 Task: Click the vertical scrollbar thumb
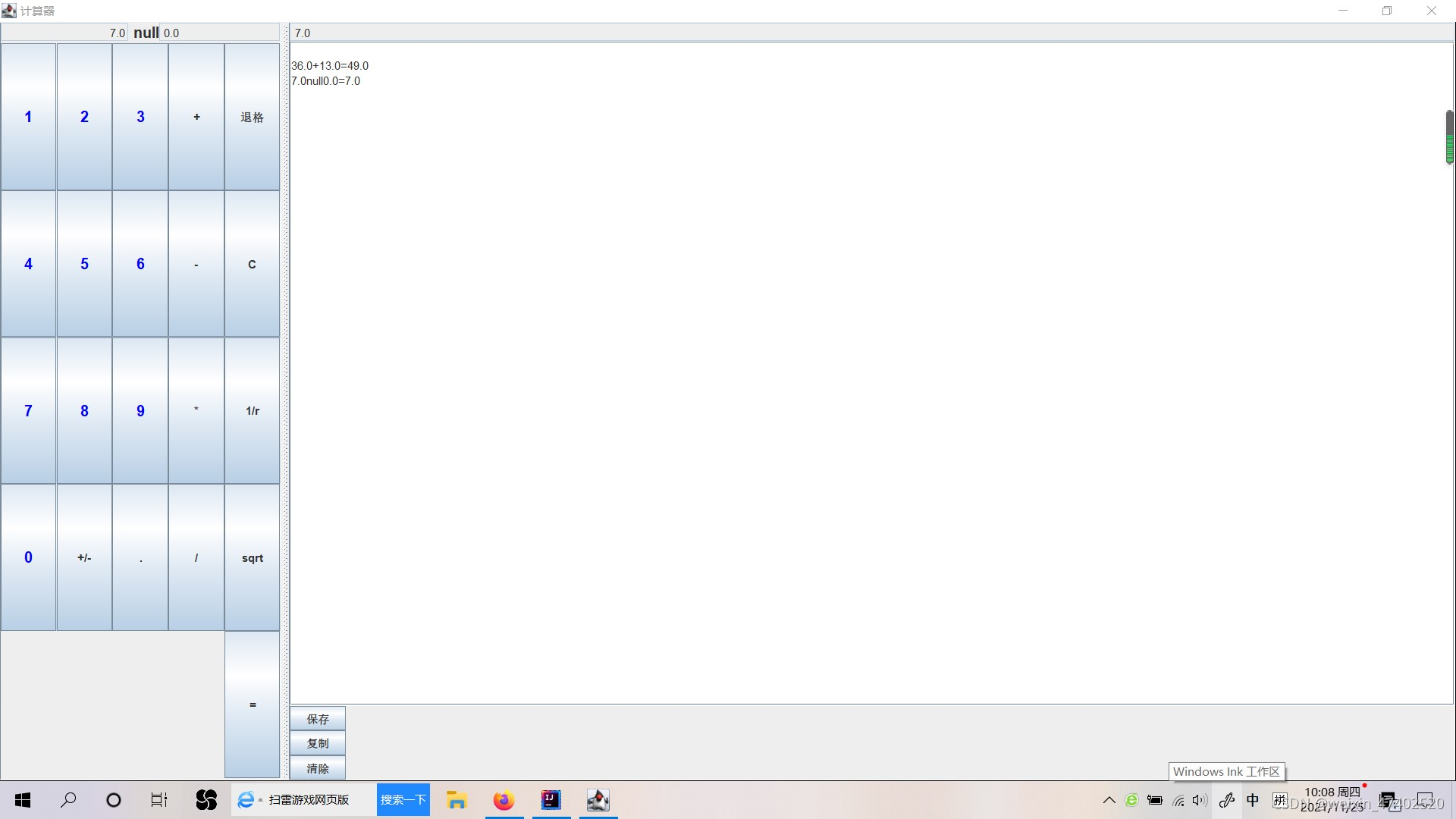point(1449,137)
